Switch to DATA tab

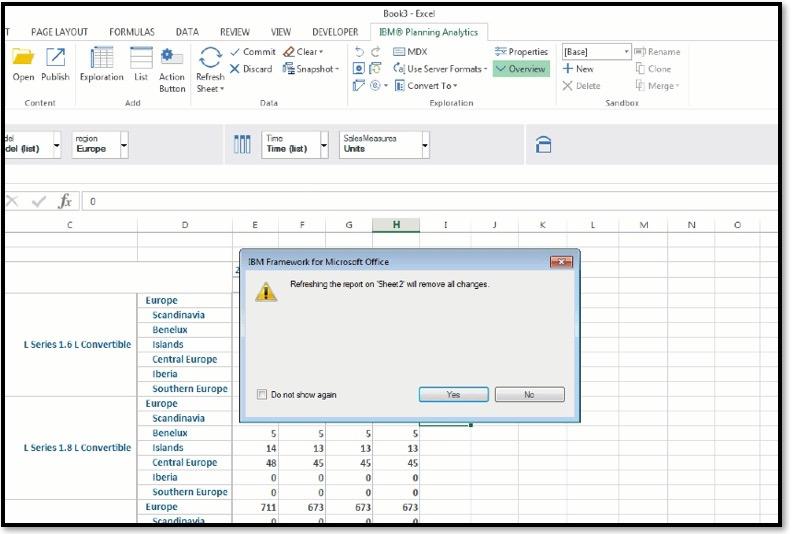[187, 32]
